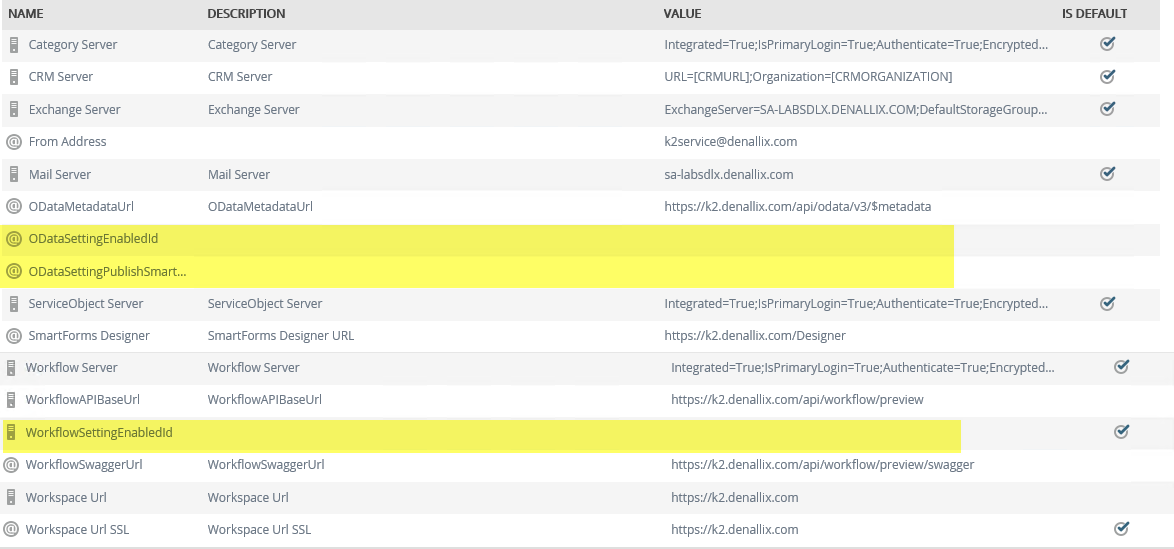Click the server icon beside CRM Server
Viewport: 1174px width, 549px height.
[13, 77]
